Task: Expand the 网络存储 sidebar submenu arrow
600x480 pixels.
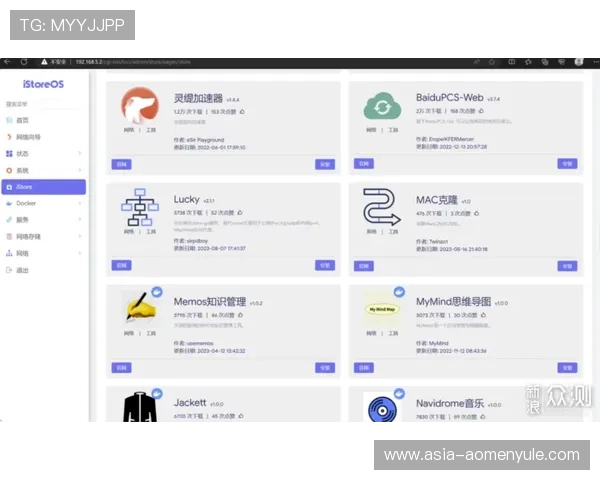Action: point(80,236)
